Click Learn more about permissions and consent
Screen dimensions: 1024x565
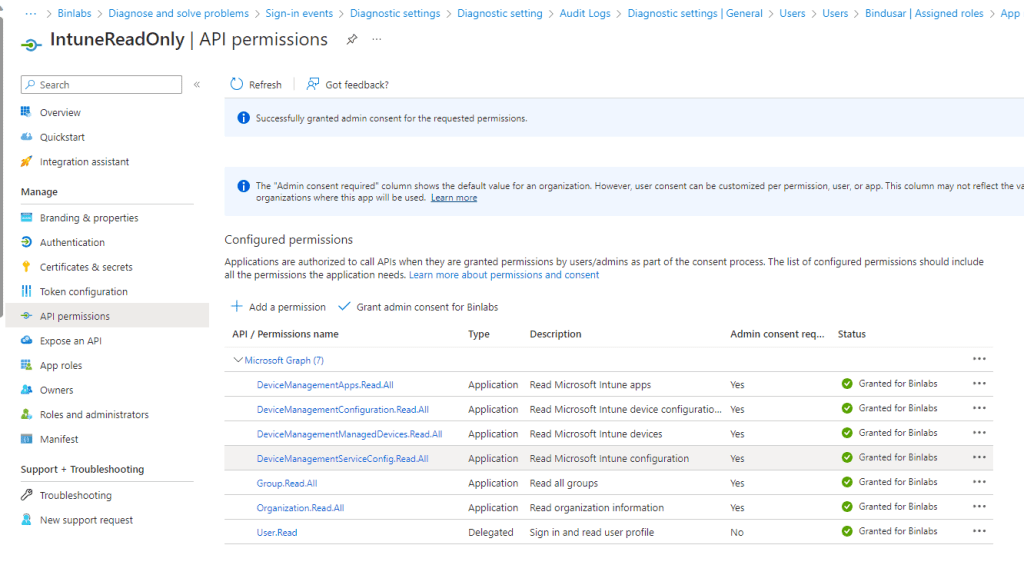click(x=504, y=275)
